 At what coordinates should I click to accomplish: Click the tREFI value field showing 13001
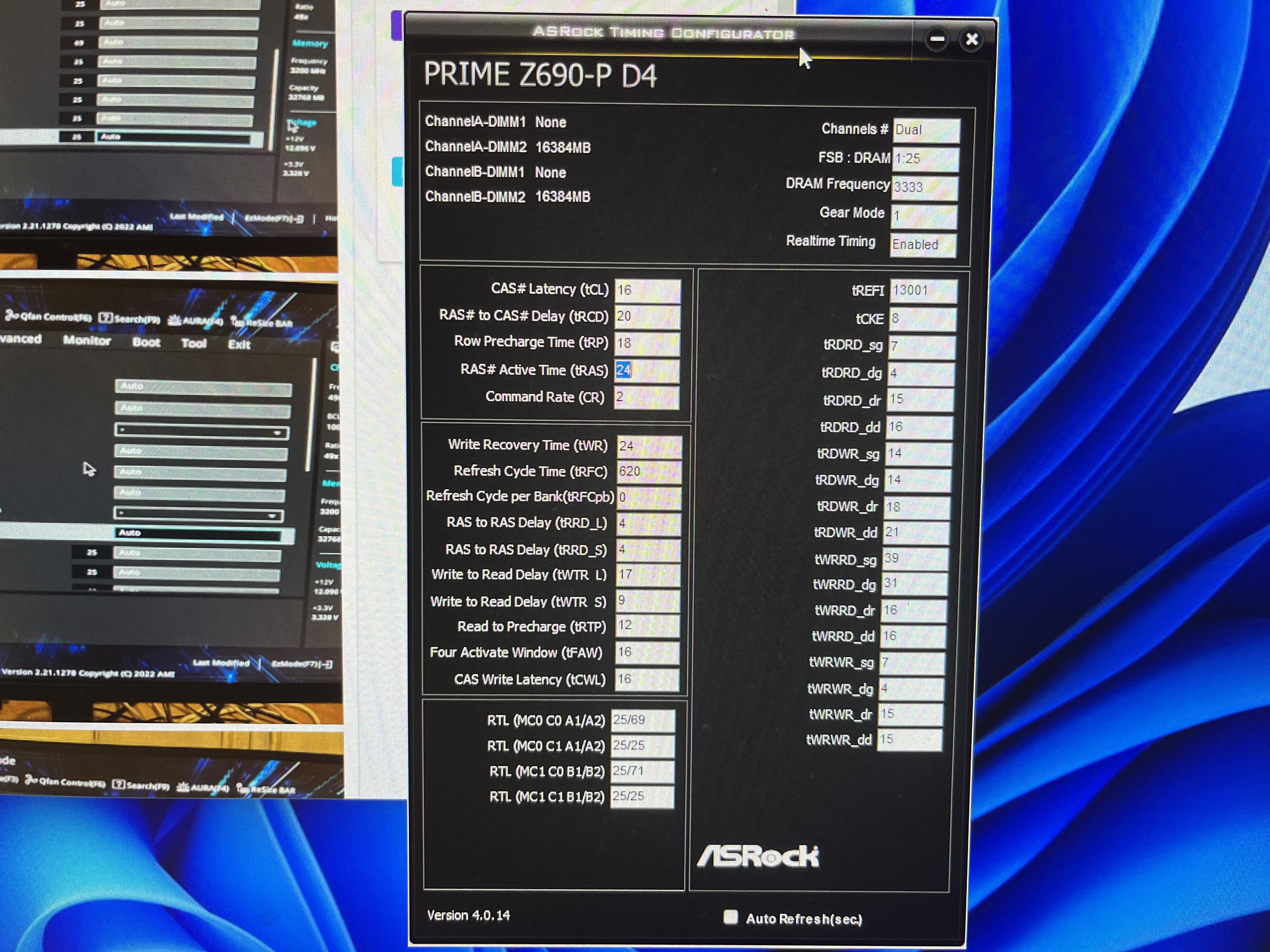coord(923,290)
